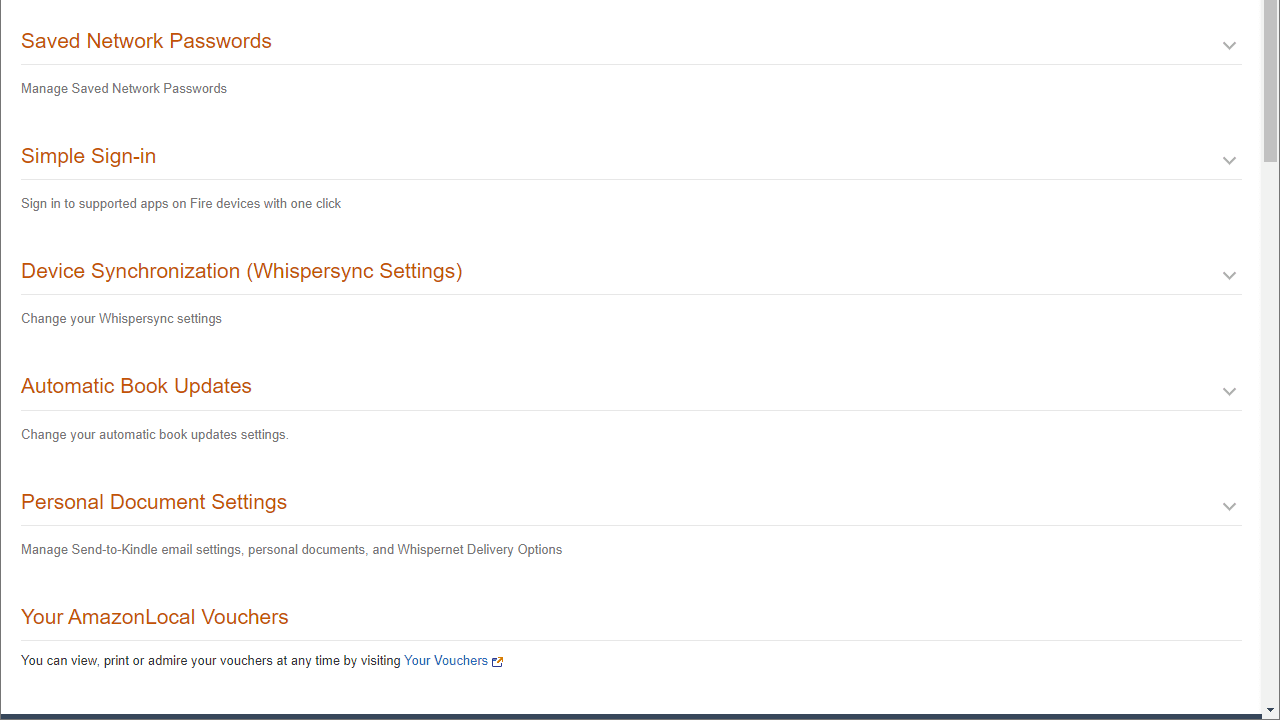Click the empty scrollbar track below the thumb
The width and height of the screenshot is (1280, 720).
(x=1270, y=450)
